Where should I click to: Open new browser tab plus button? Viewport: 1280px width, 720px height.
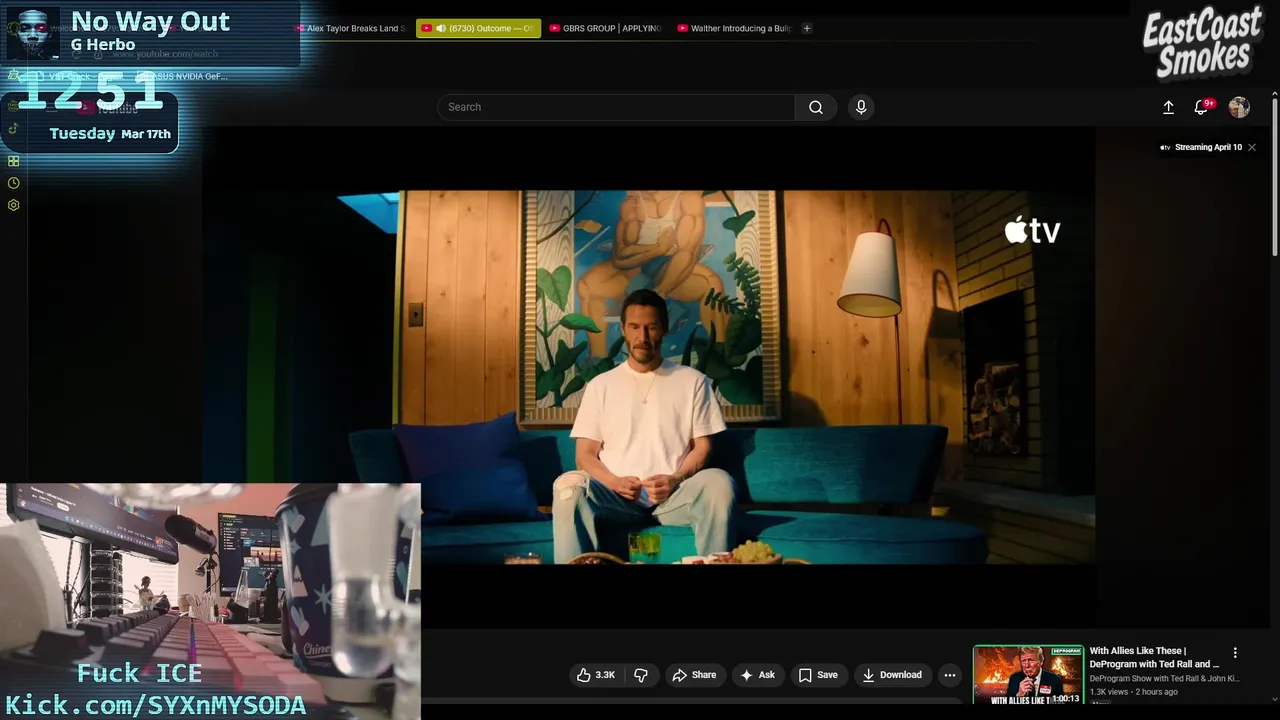807,28
